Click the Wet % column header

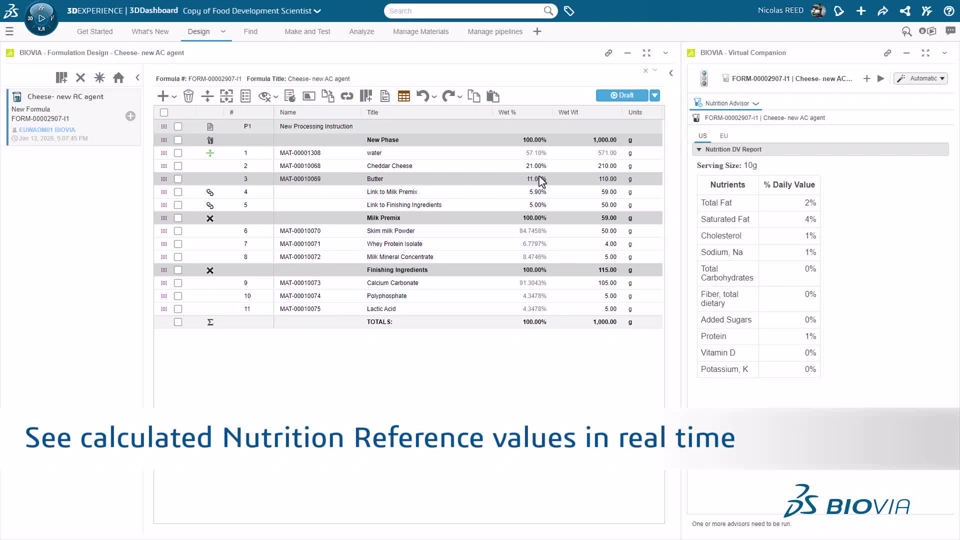(x=507, y=113)
